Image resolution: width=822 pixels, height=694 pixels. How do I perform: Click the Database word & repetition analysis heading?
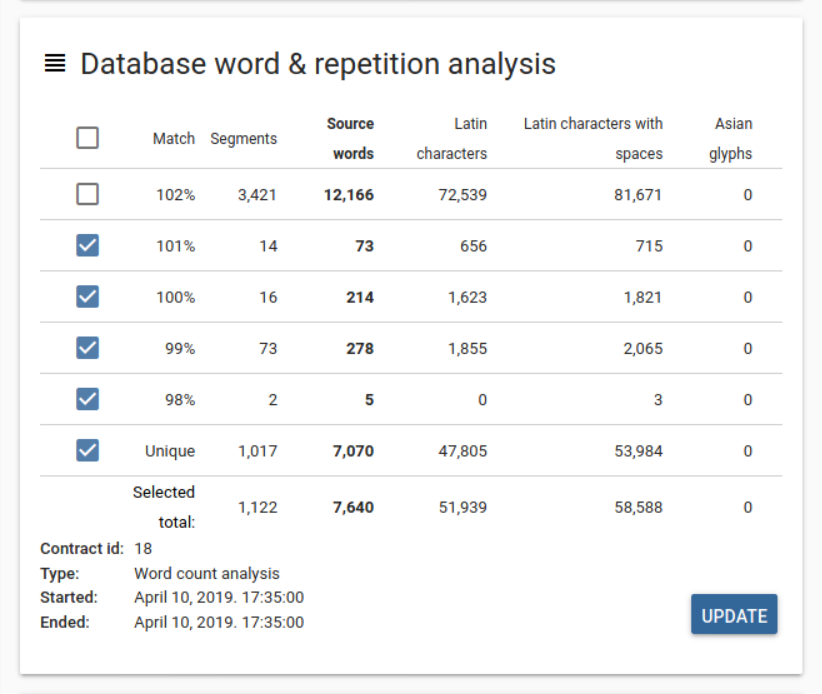[x=318, y=64]
